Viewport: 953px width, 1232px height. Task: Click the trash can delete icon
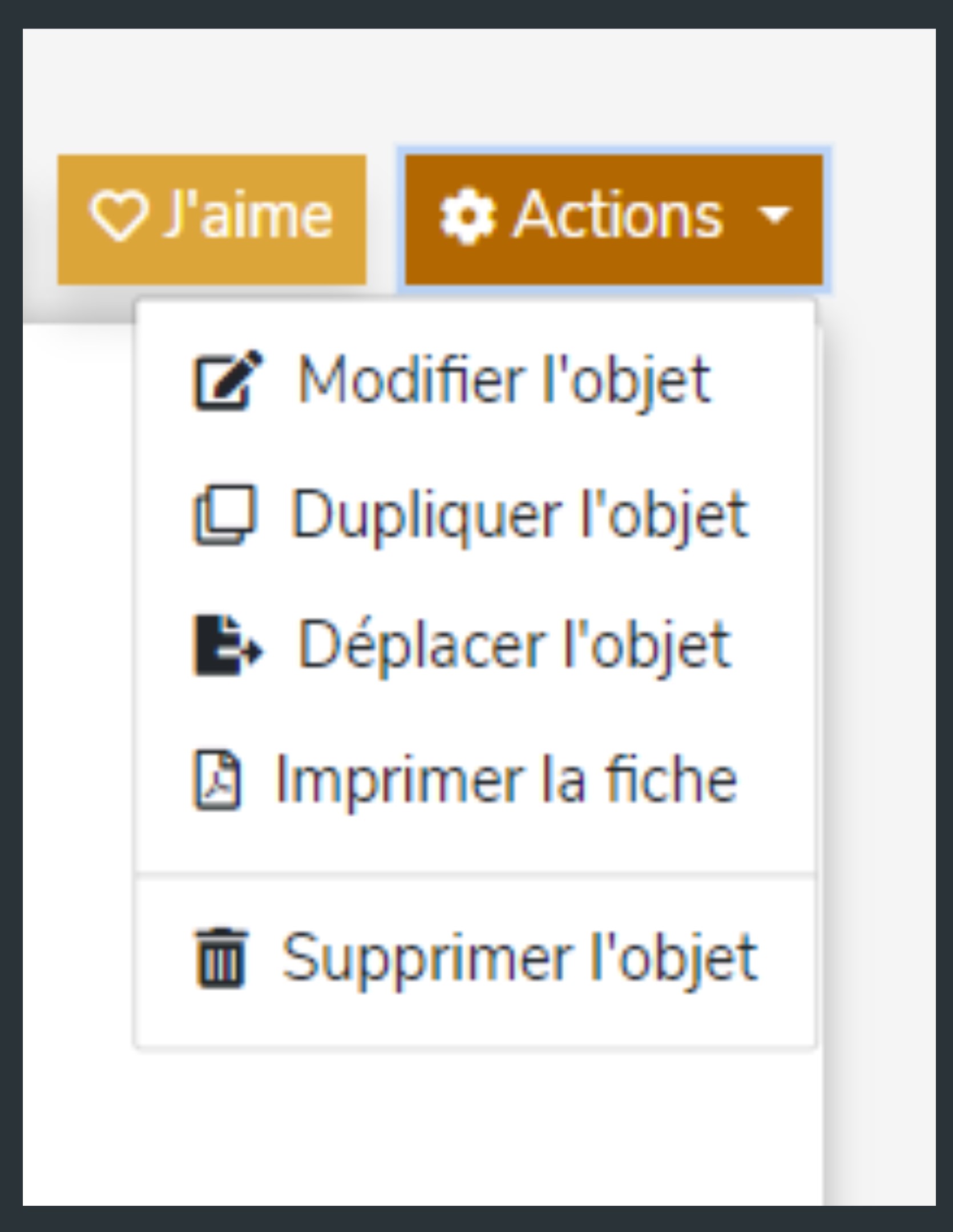tap(221, 958)
